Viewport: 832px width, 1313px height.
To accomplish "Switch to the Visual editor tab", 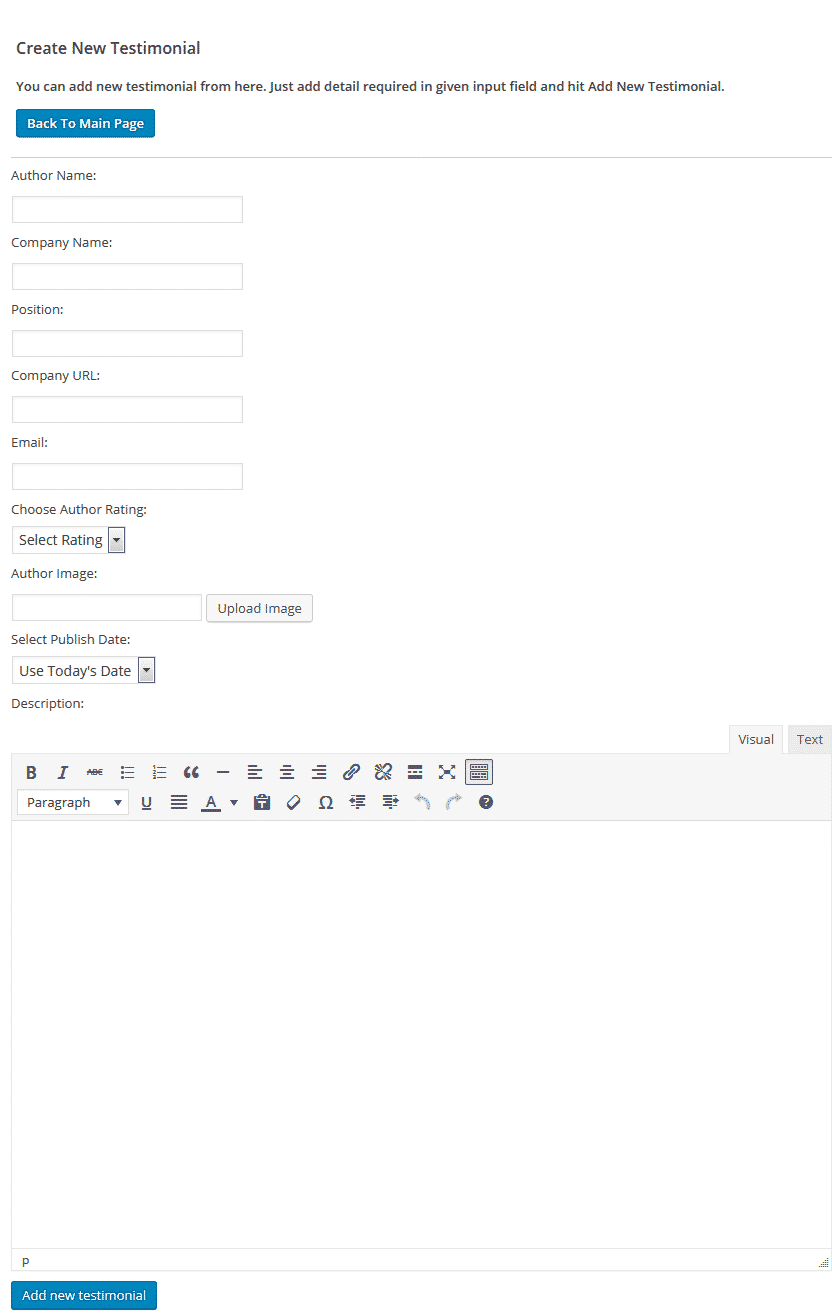I will (756, 739).
